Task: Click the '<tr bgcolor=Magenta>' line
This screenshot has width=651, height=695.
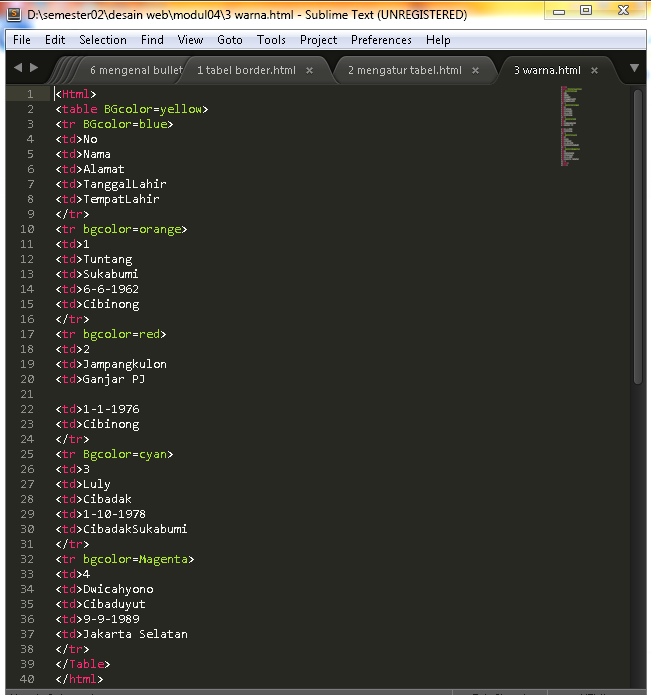Action: pos(125,559)
